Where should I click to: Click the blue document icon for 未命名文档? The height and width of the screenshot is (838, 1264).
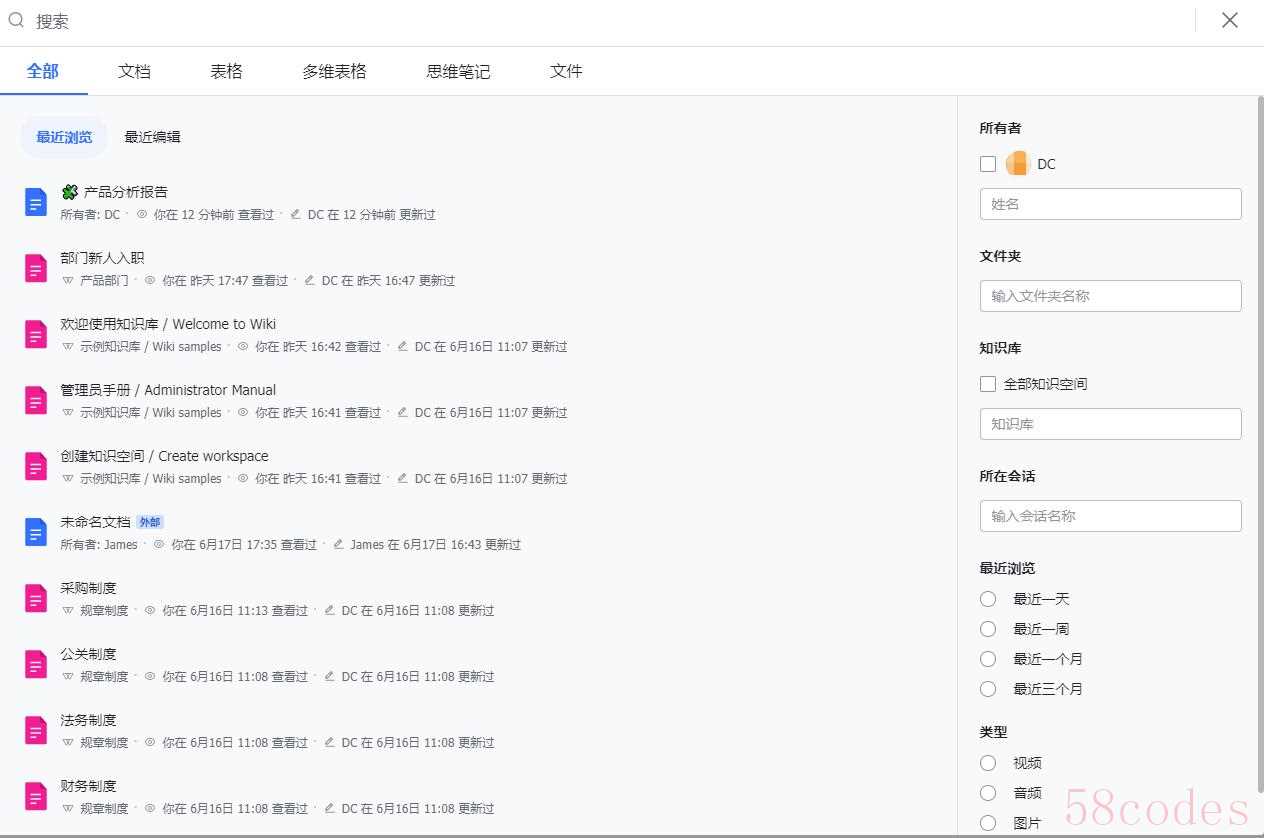pos(36,532)
